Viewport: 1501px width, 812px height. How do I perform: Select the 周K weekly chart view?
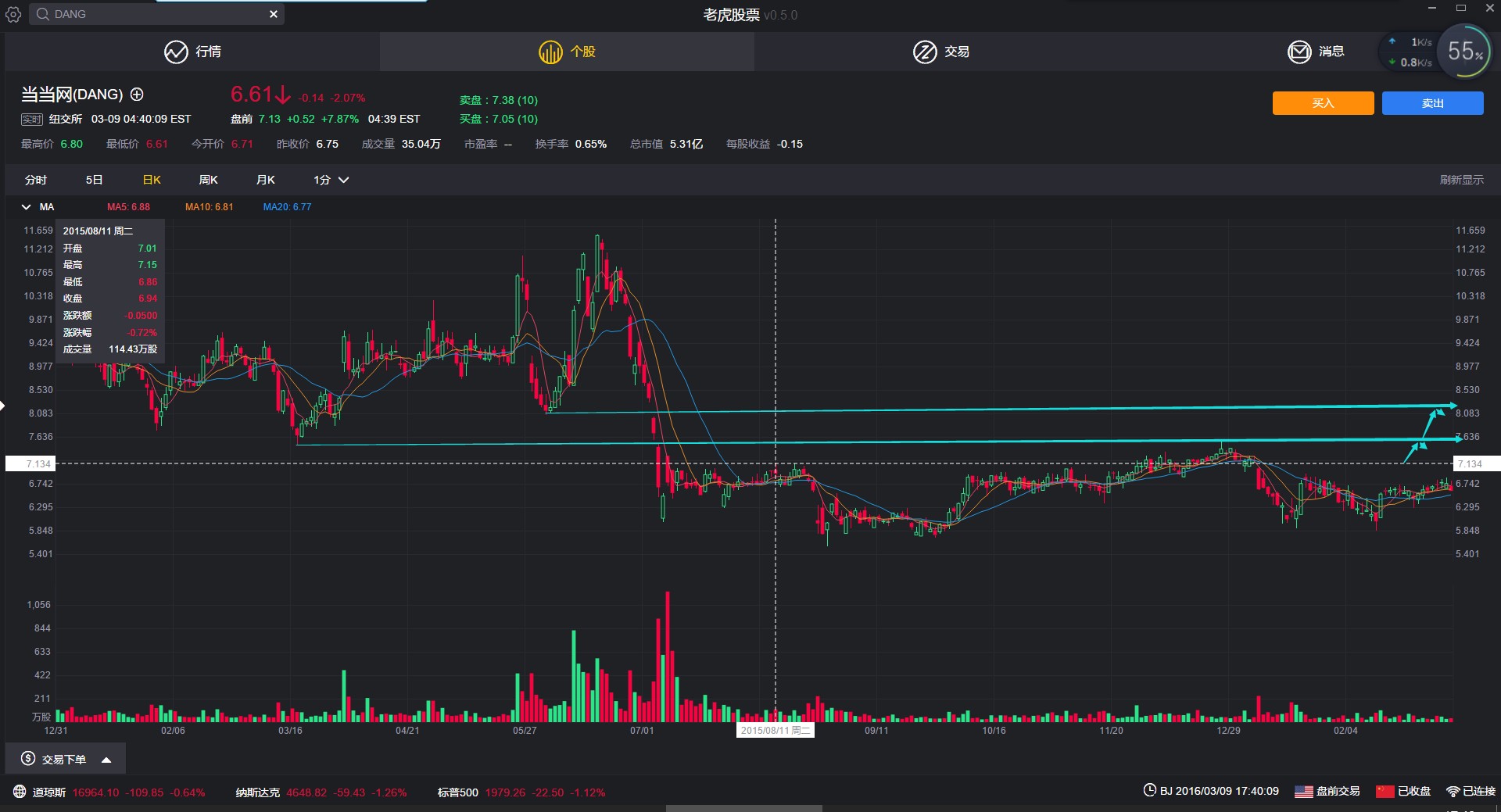tap(208, 180)
